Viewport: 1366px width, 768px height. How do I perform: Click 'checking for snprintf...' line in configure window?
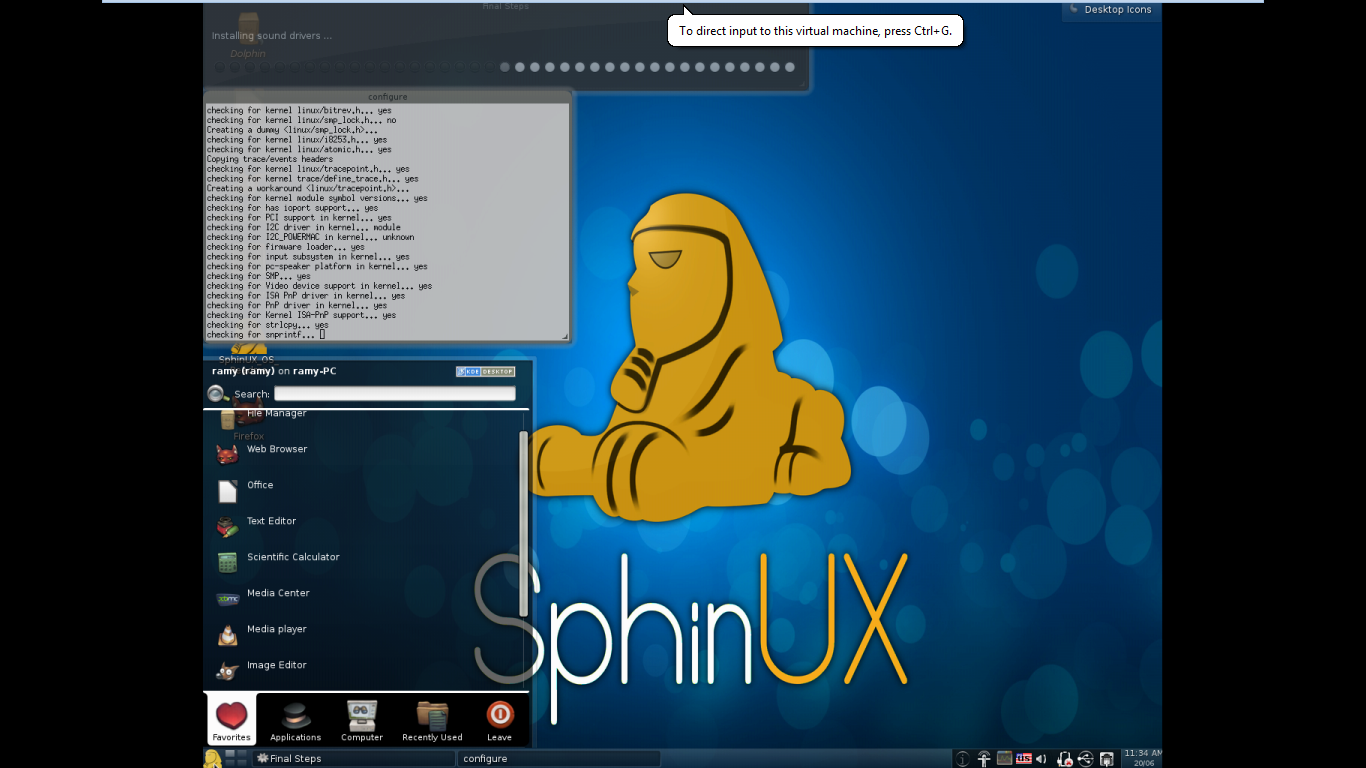coord(266,335)
